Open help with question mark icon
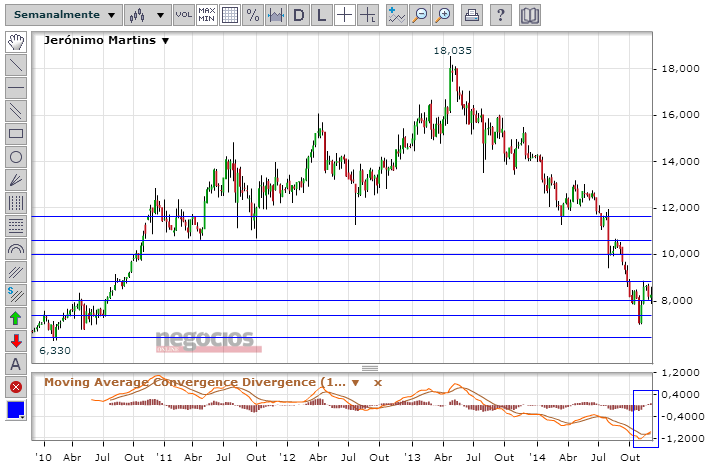The width and height of the screenshot is (713, 468). pyautogui.click(x=501, y=15)
